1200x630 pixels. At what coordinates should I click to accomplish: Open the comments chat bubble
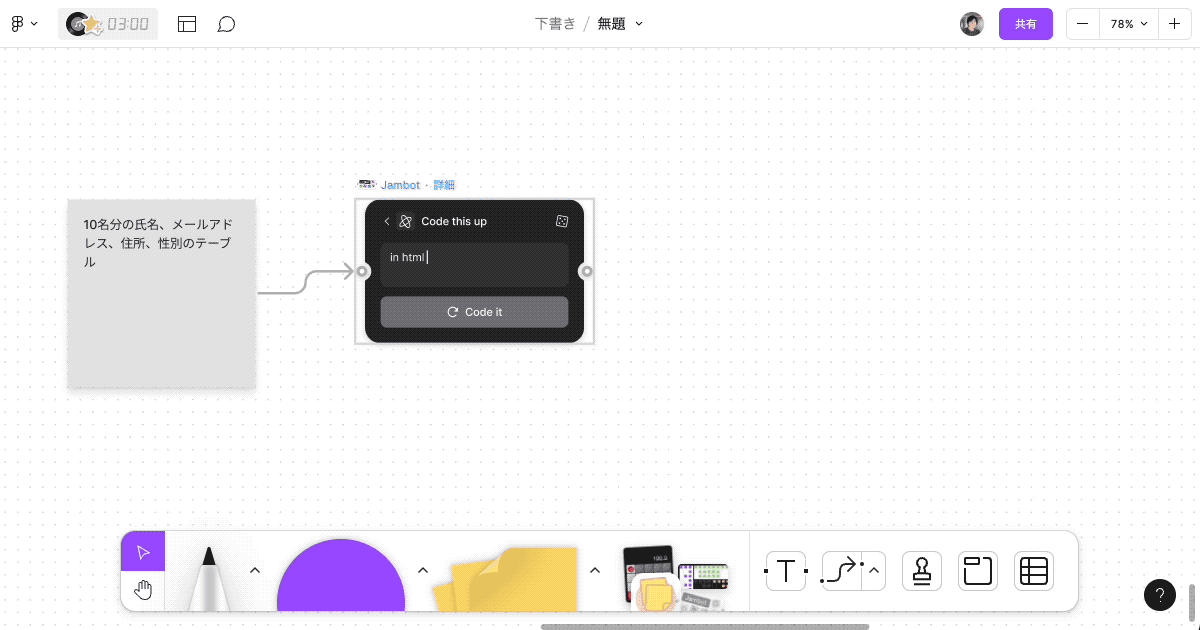pos(227,23)
